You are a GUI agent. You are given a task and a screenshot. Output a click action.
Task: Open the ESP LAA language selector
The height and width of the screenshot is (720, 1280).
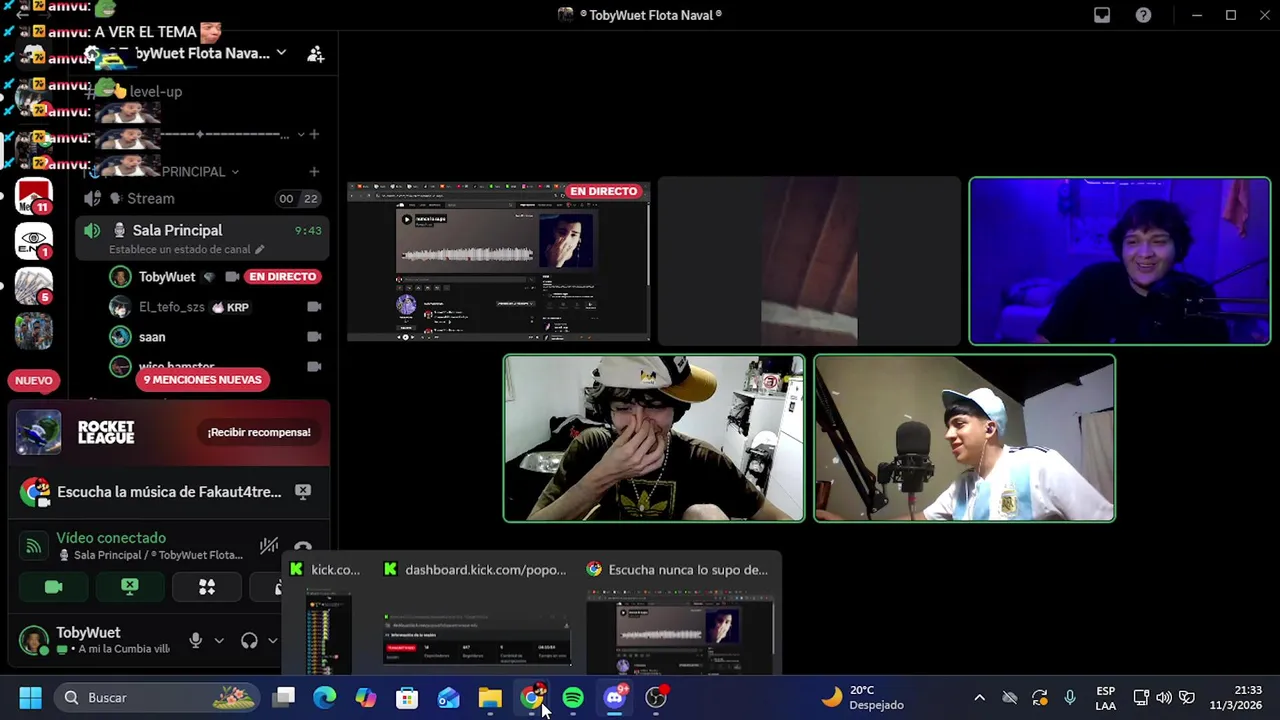(1105, 698)
